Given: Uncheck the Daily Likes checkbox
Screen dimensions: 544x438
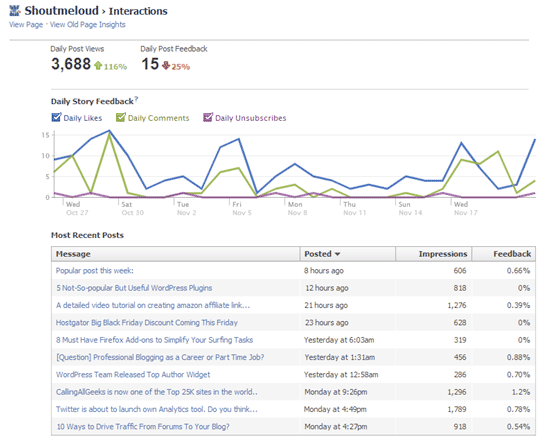Looking at the screenshot, I should 56,117.
